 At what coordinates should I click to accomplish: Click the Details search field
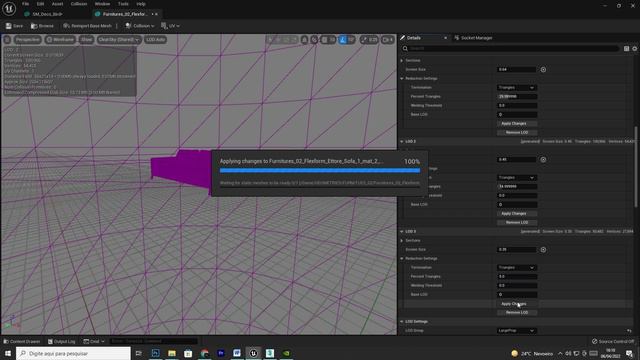point(510,48)
